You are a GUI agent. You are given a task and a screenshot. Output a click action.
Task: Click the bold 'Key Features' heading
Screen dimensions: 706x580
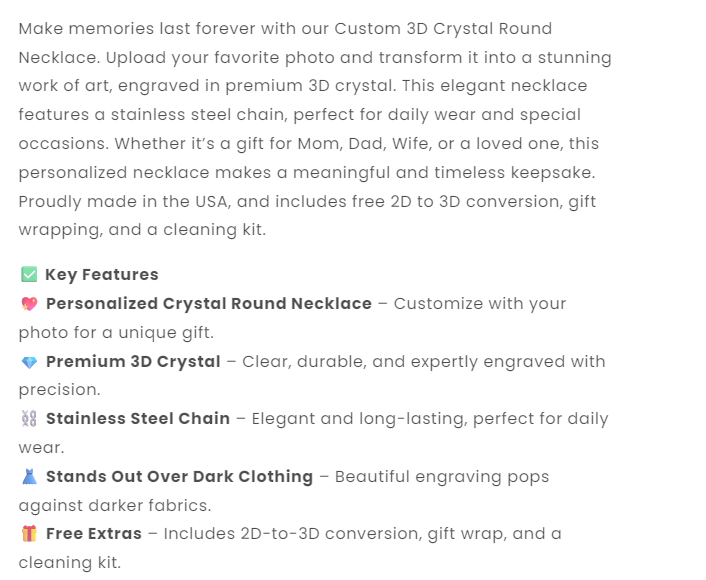pyautogui.click(x=102, y=275)
